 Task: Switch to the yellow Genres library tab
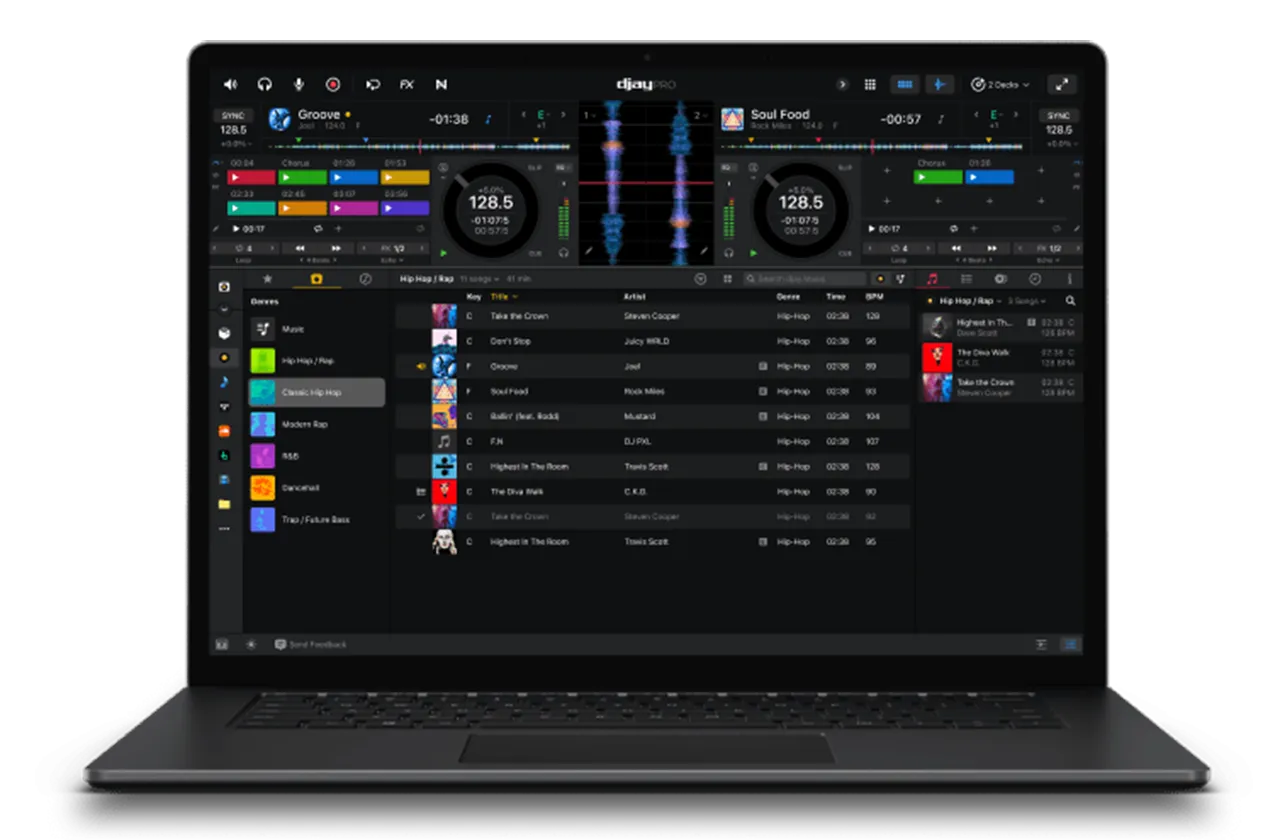pos(316,279)
